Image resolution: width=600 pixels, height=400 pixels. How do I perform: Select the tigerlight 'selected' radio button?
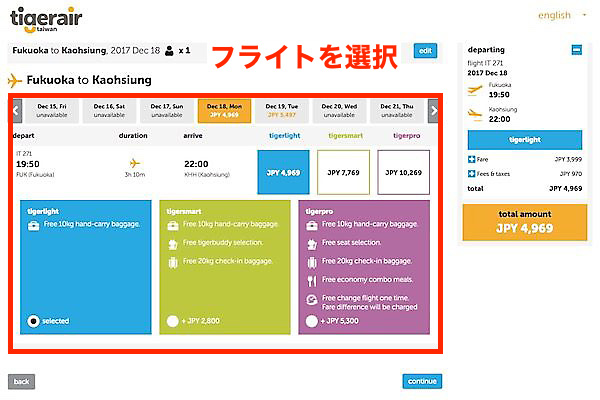pos(33,321)
